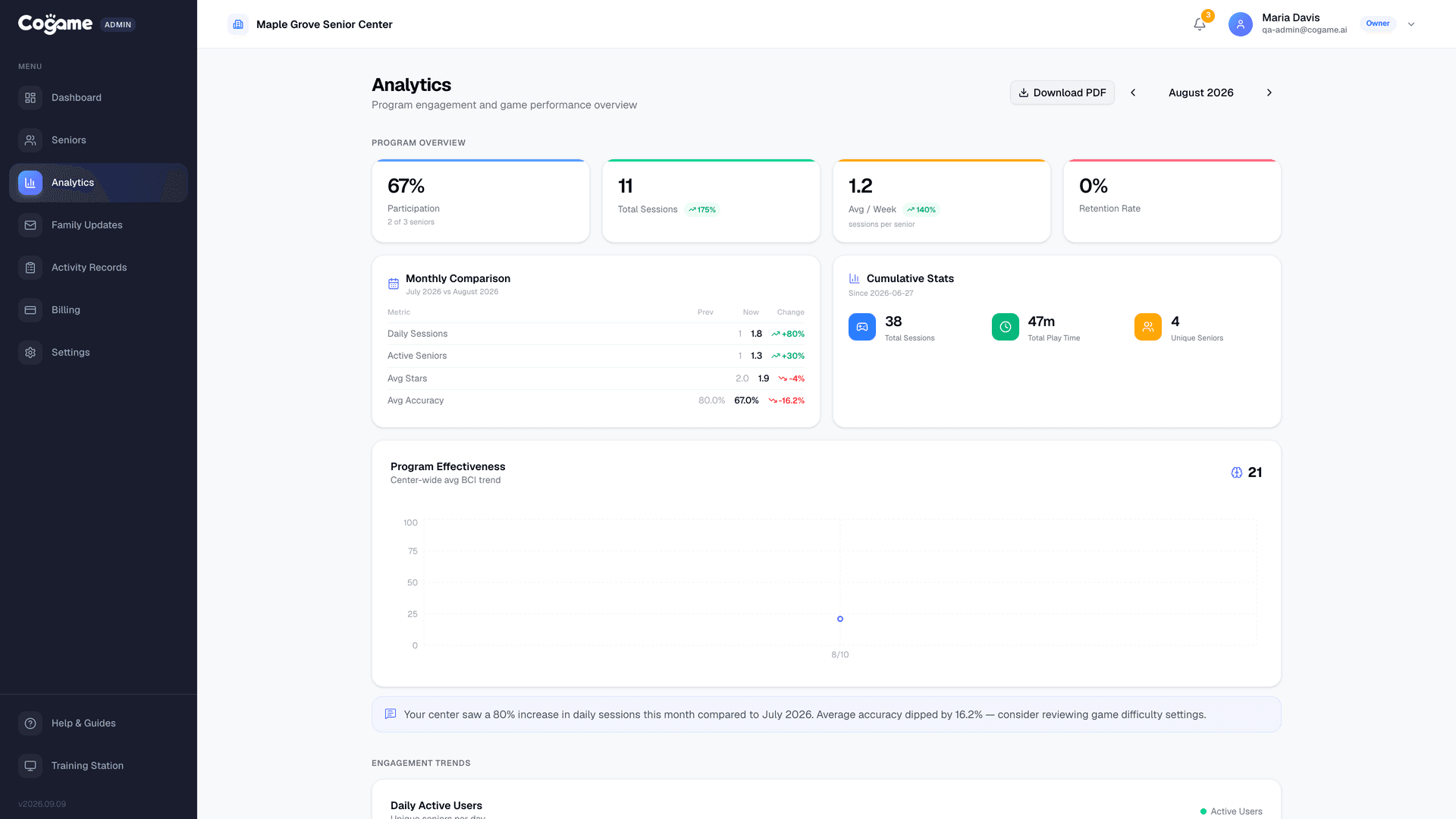The image size is (1456, 819).
Task: Click the Participation 67% card
Action: tap(481, 201)
